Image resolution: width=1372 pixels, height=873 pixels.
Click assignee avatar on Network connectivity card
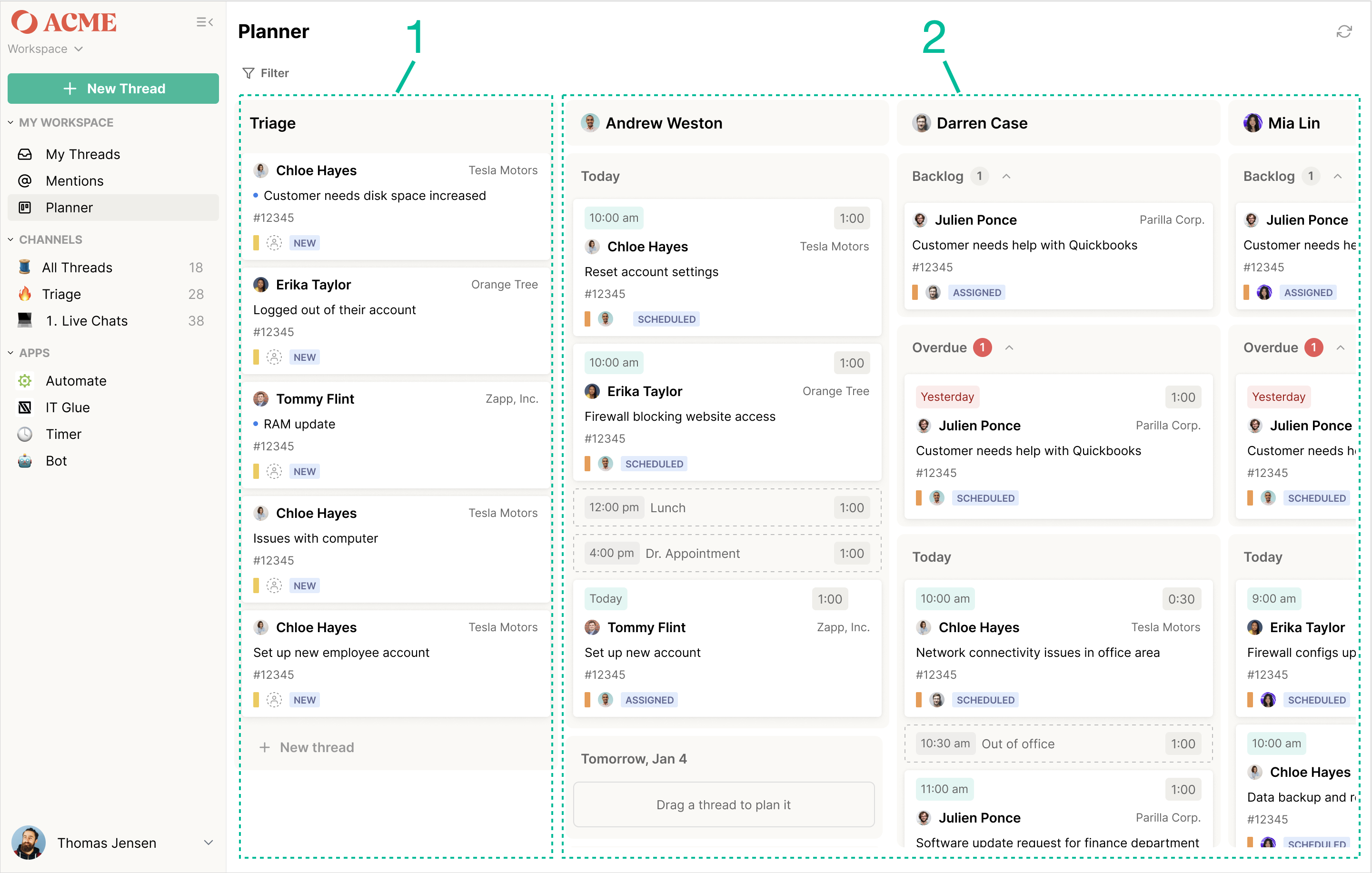[937, 700]
